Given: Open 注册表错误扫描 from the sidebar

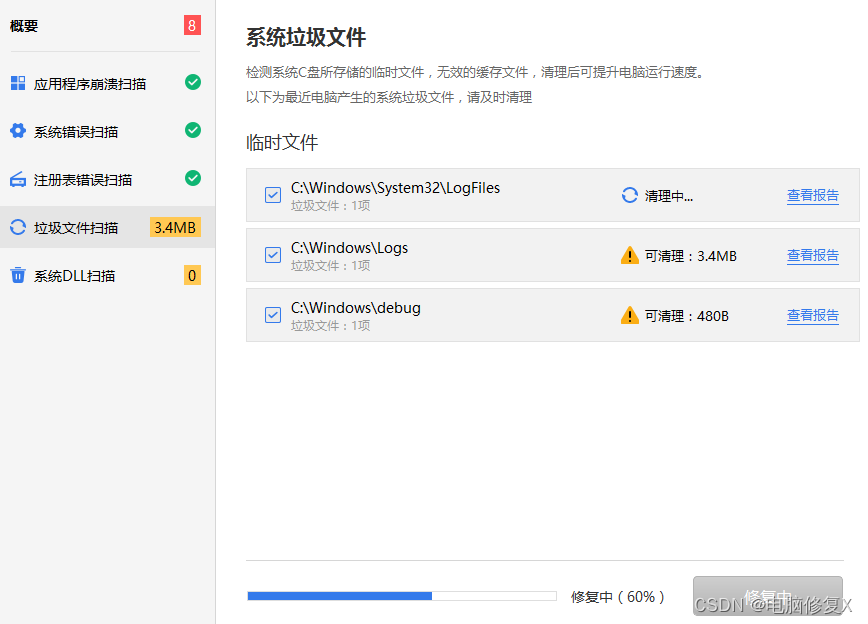Looking at the screenshot, I should tap(17, 178).
